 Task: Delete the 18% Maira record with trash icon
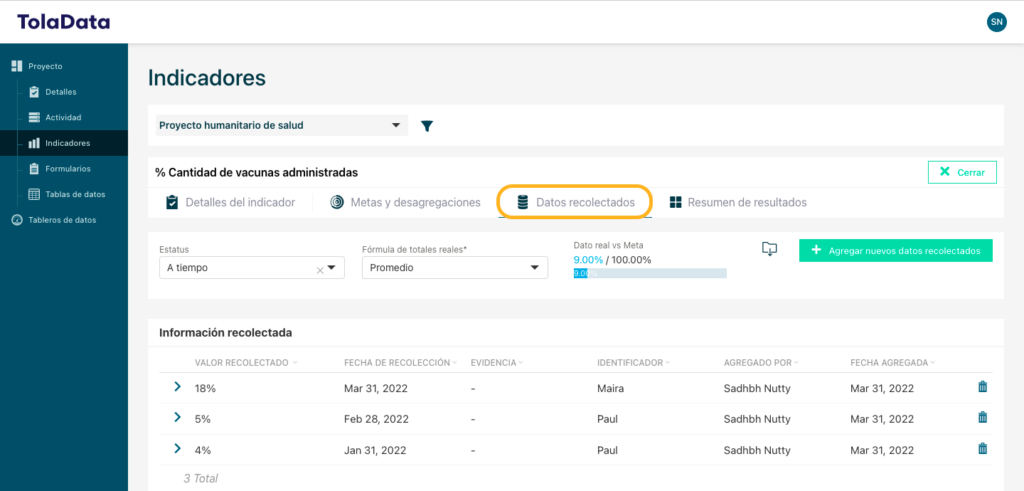pos(982,387)
